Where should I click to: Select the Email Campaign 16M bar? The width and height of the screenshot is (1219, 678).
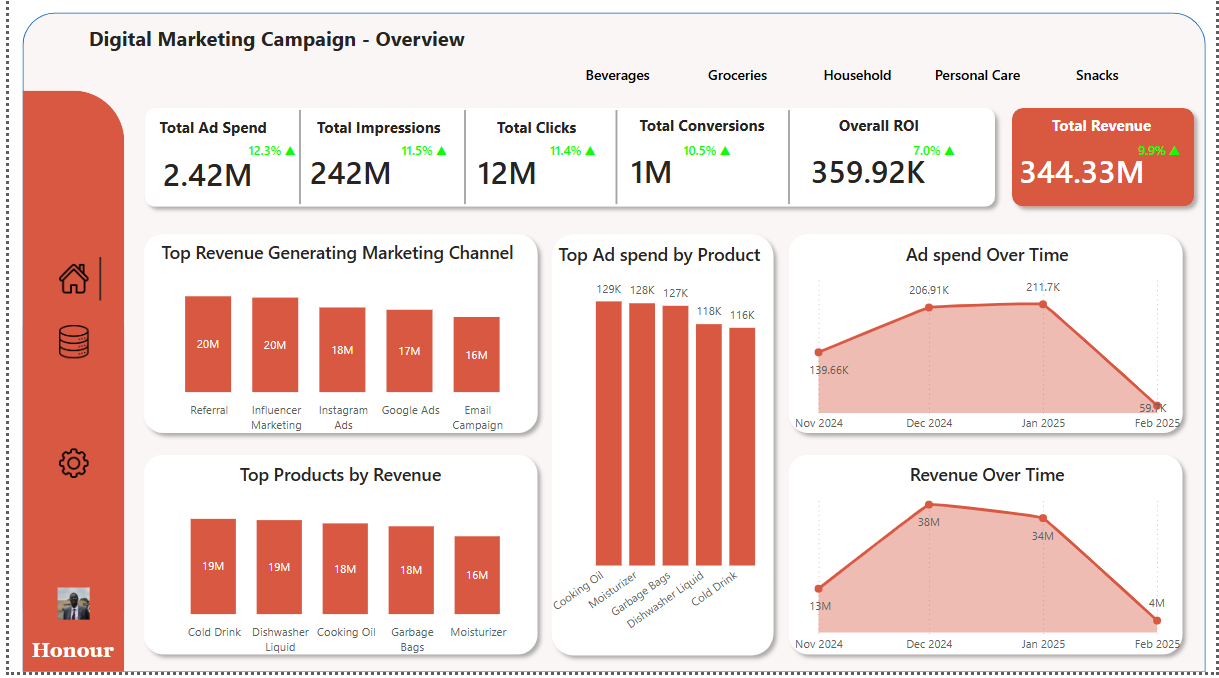(476, 355)
